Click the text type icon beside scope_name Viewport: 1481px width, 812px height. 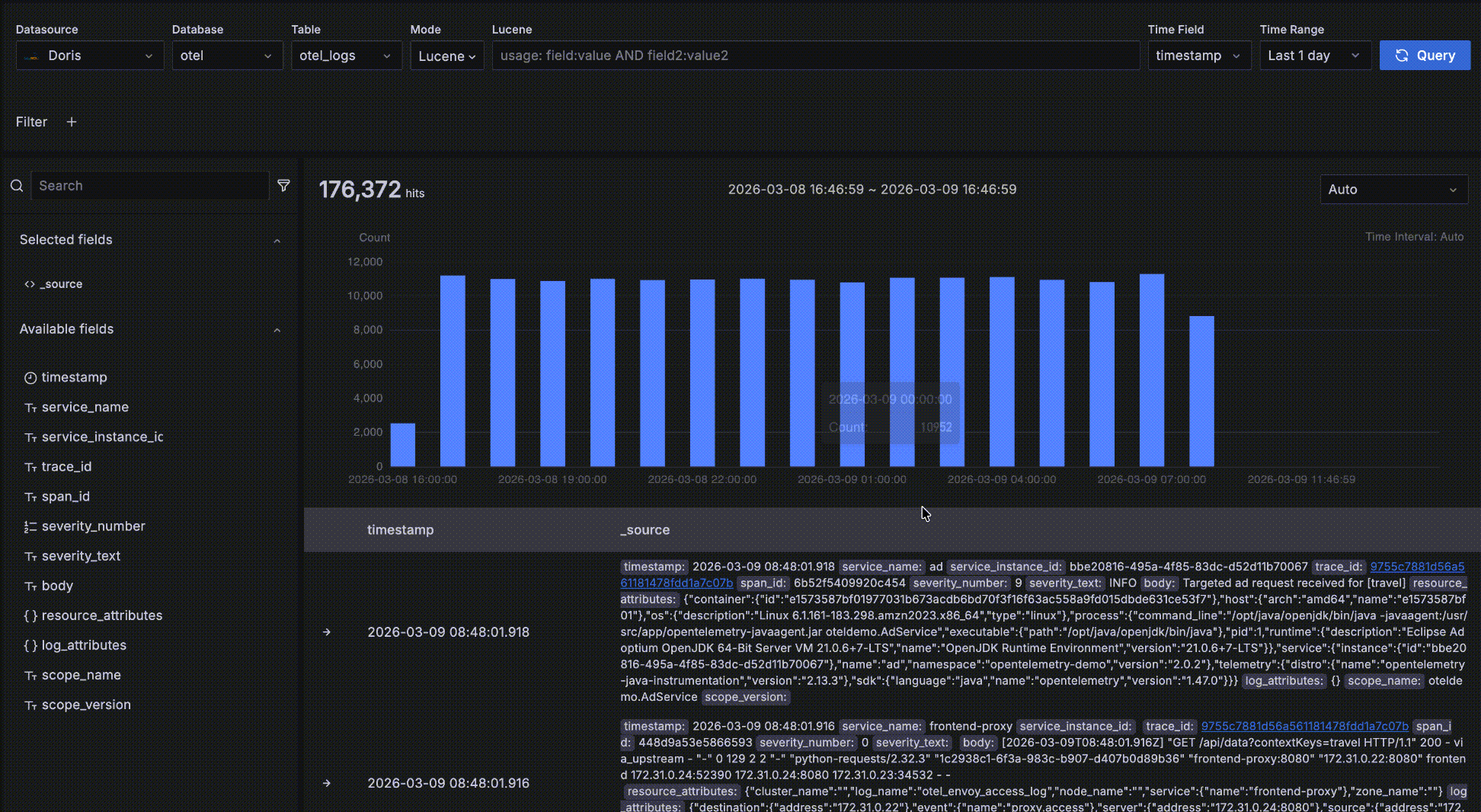tap(30, 675)
